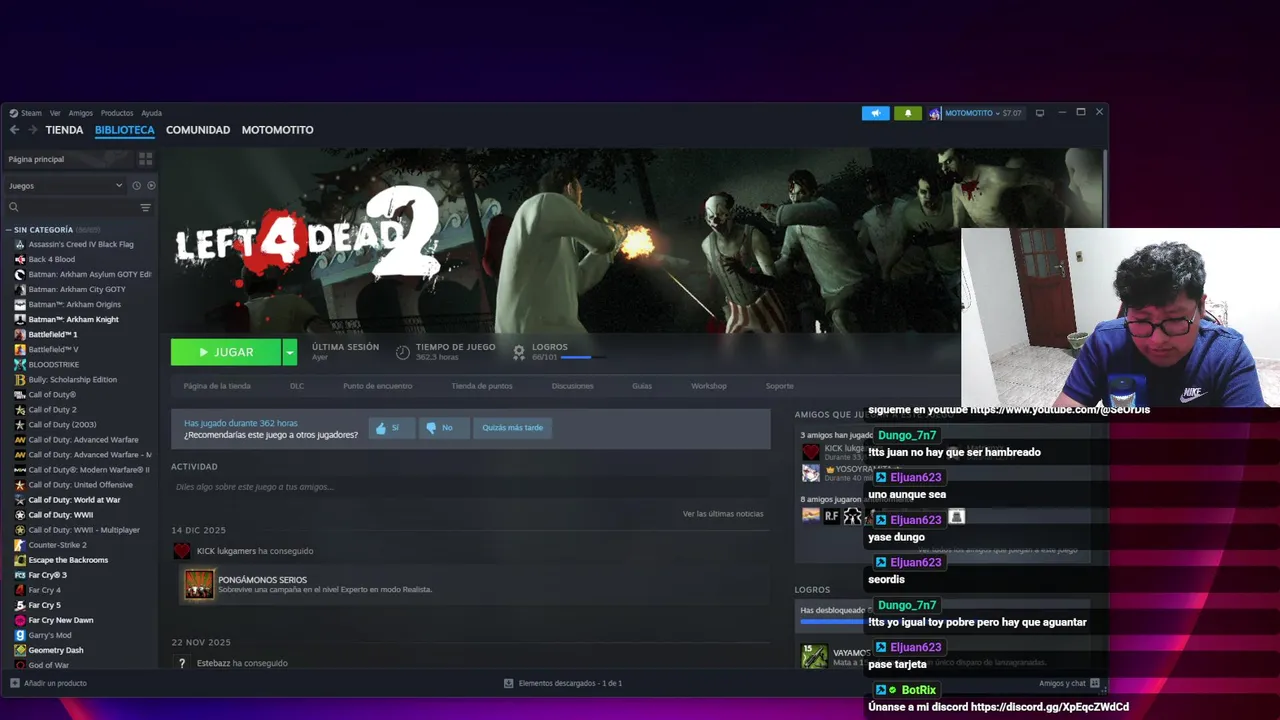Select Escape the Backrooms
The width and height of the screenshot is (1280, 720).
[68, 560]
